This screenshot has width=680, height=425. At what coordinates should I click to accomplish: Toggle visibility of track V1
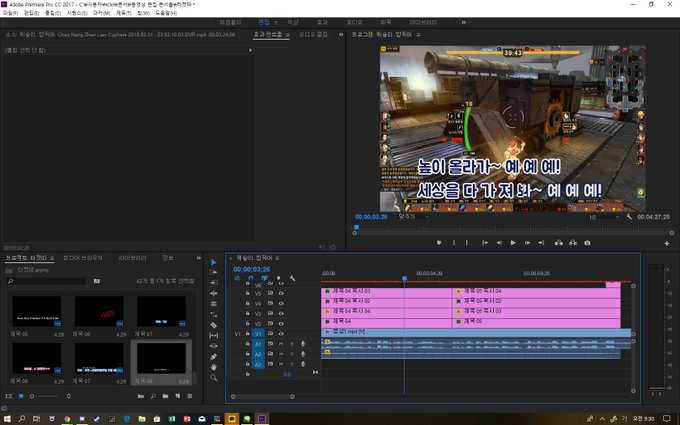click(281, 333)
